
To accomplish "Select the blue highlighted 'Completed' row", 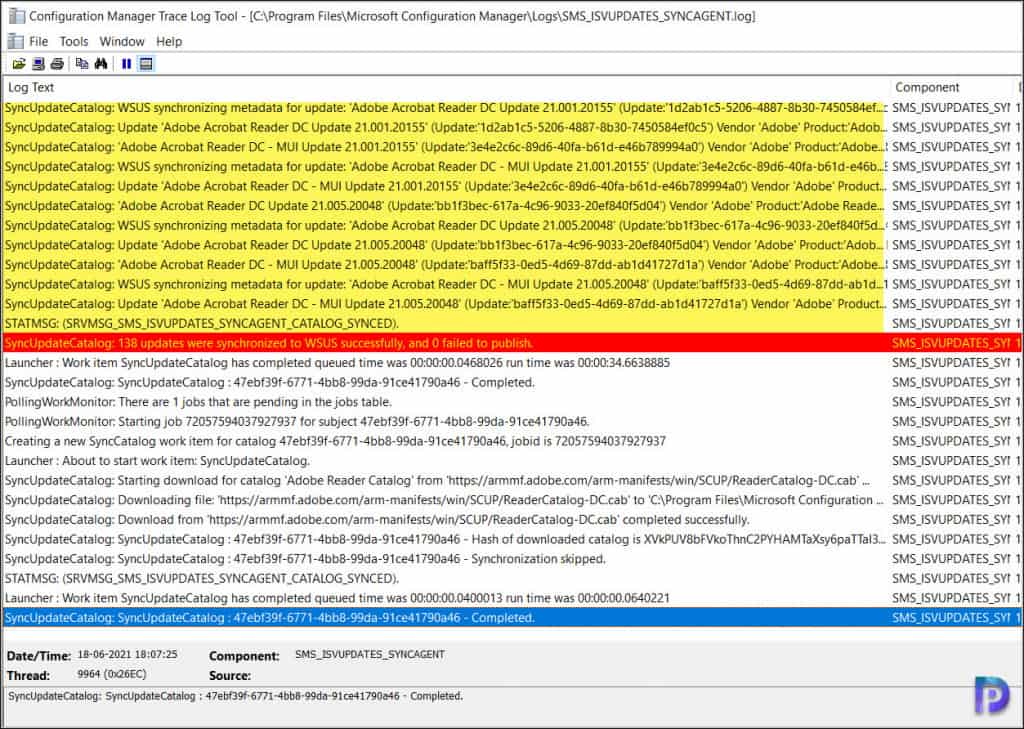I will tap(512, 617).
